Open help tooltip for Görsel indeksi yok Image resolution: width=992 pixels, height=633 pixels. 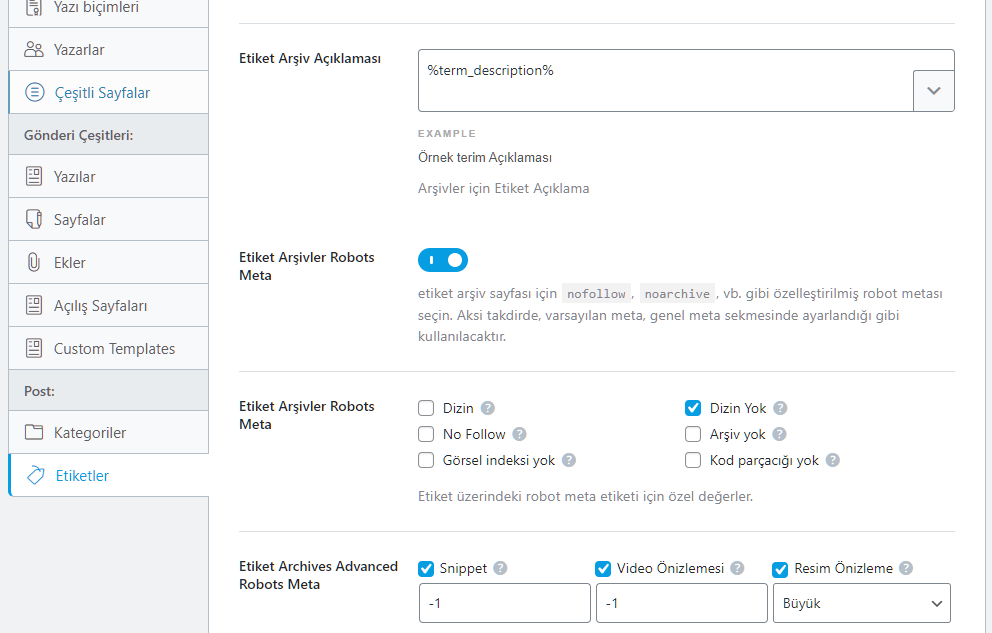569,460
